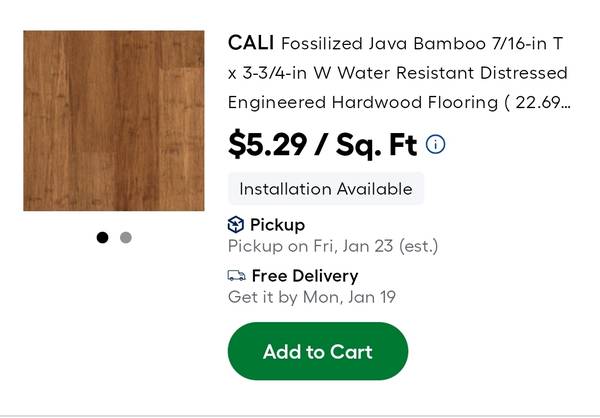Switch to the second image carousel dot
600x418 pixels.
point(126,238)
